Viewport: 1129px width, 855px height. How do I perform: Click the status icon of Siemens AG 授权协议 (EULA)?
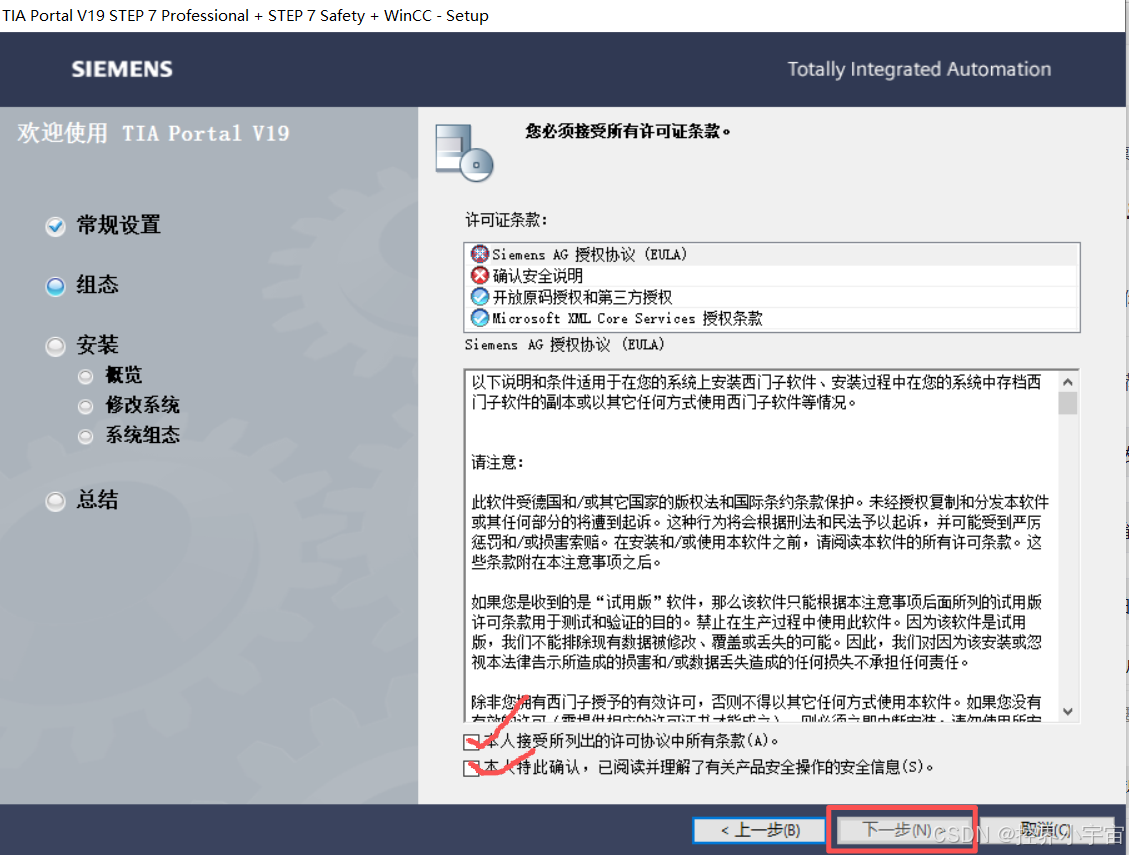480,254
